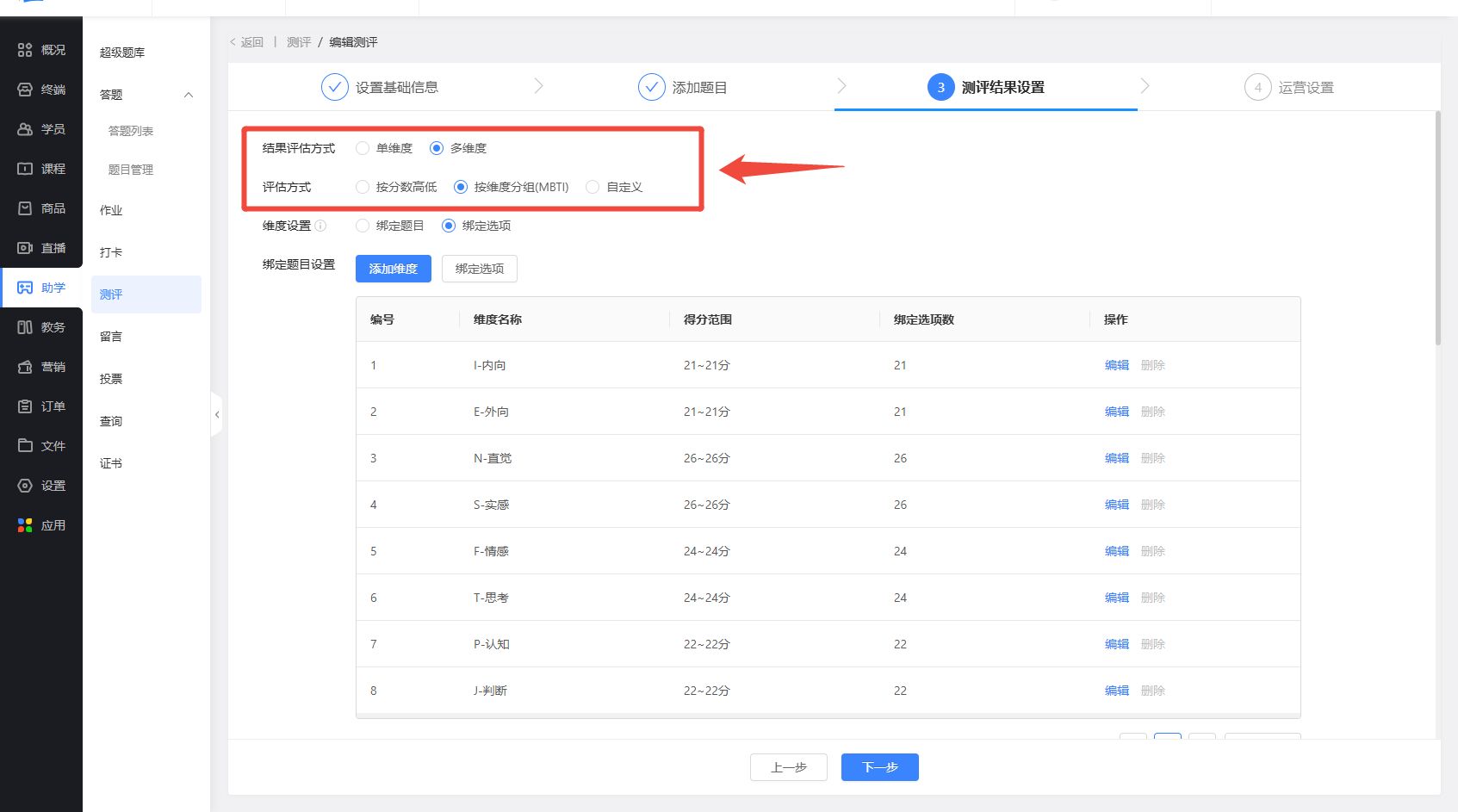Click the 下一步 next step button
This screenshot has height=812, width=1458.
coord(879,767)
